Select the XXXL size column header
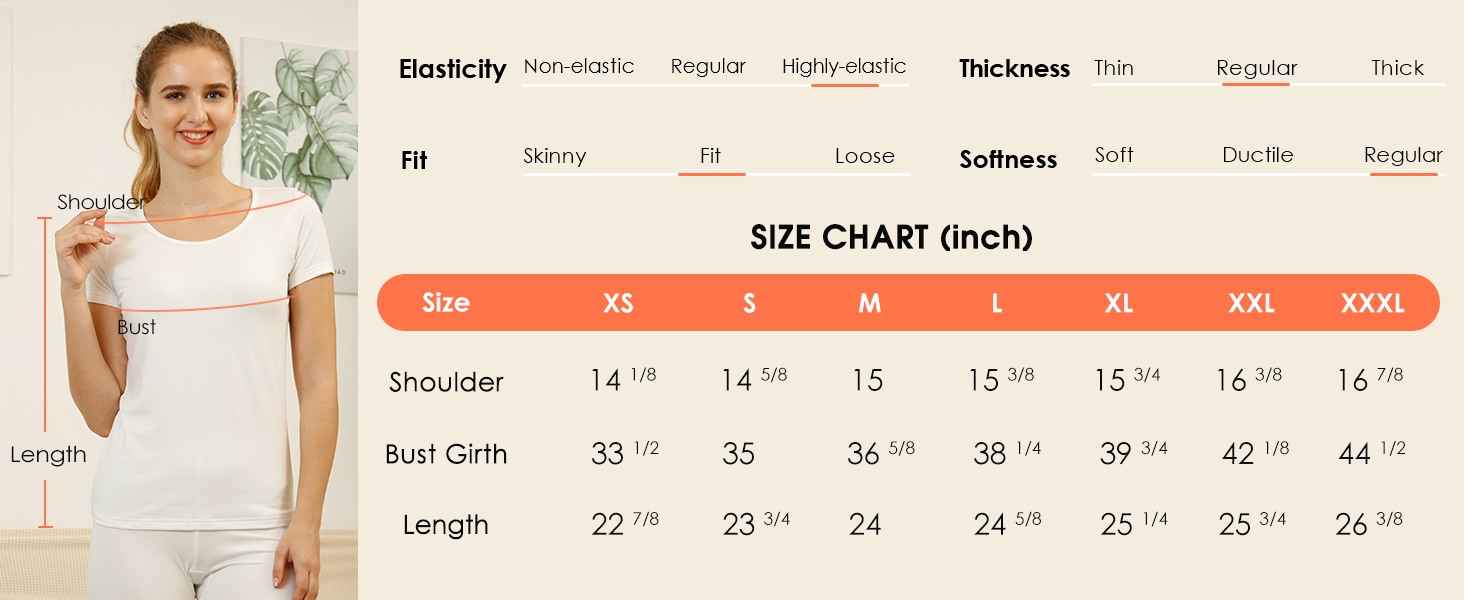 point(1372,303)
